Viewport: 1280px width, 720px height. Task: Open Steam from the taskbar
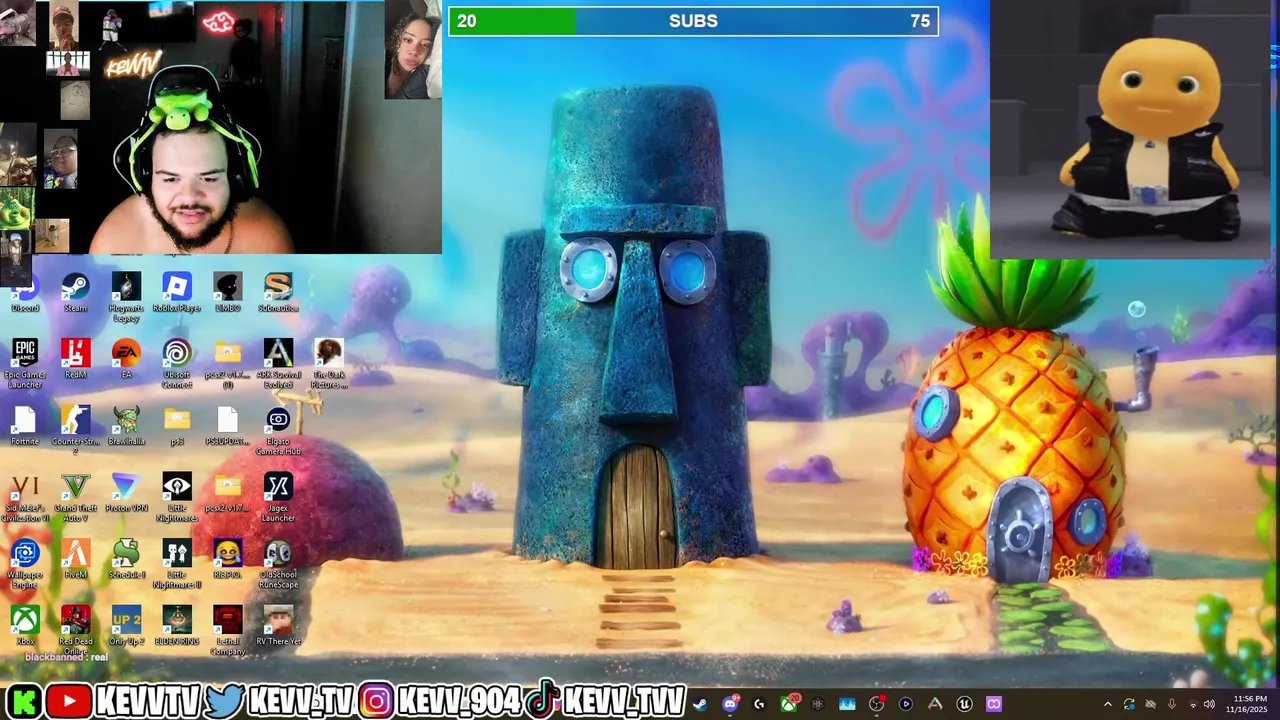(x=700, y=704)
